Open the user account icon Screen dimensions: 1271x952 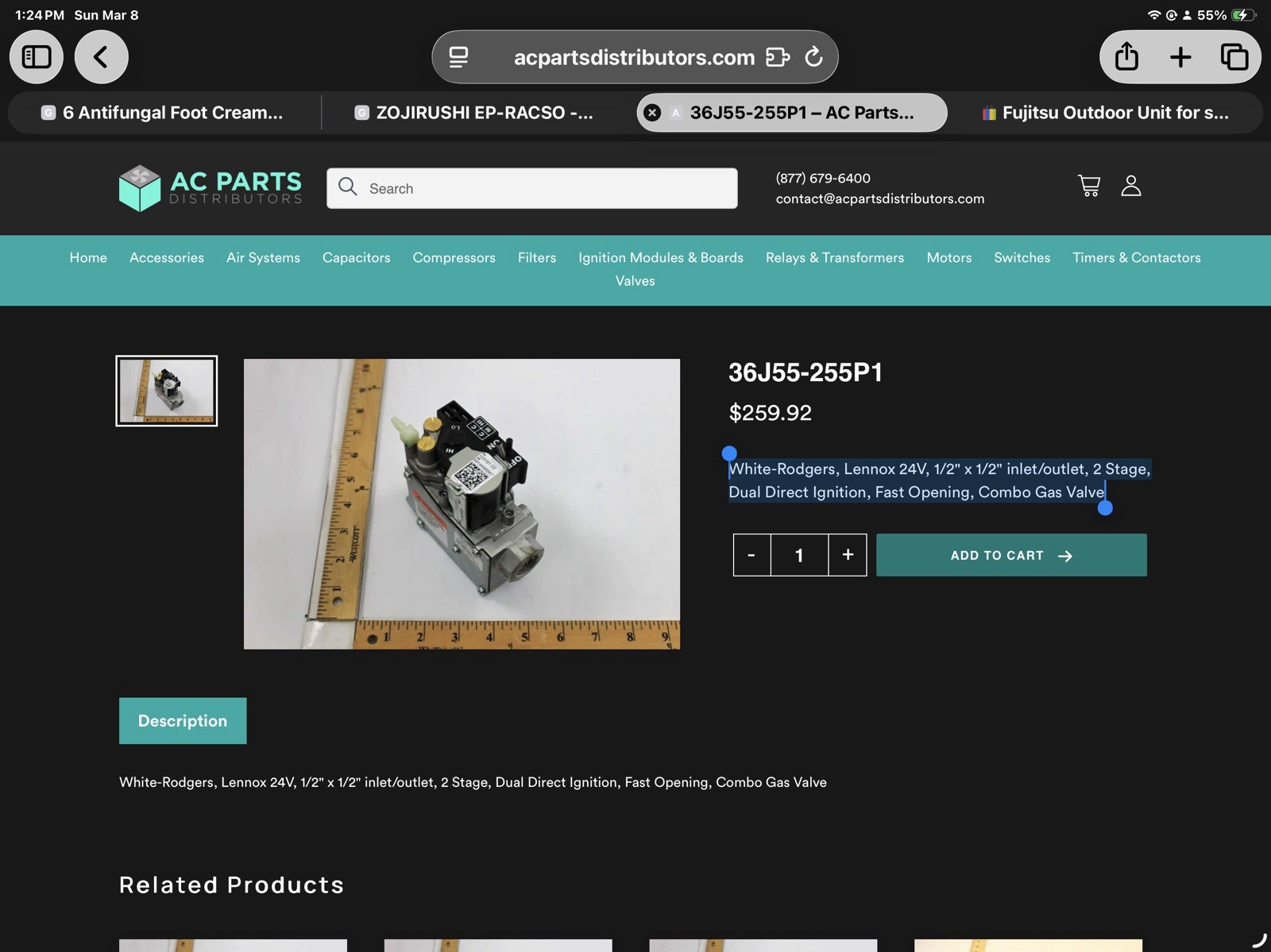1131,186
